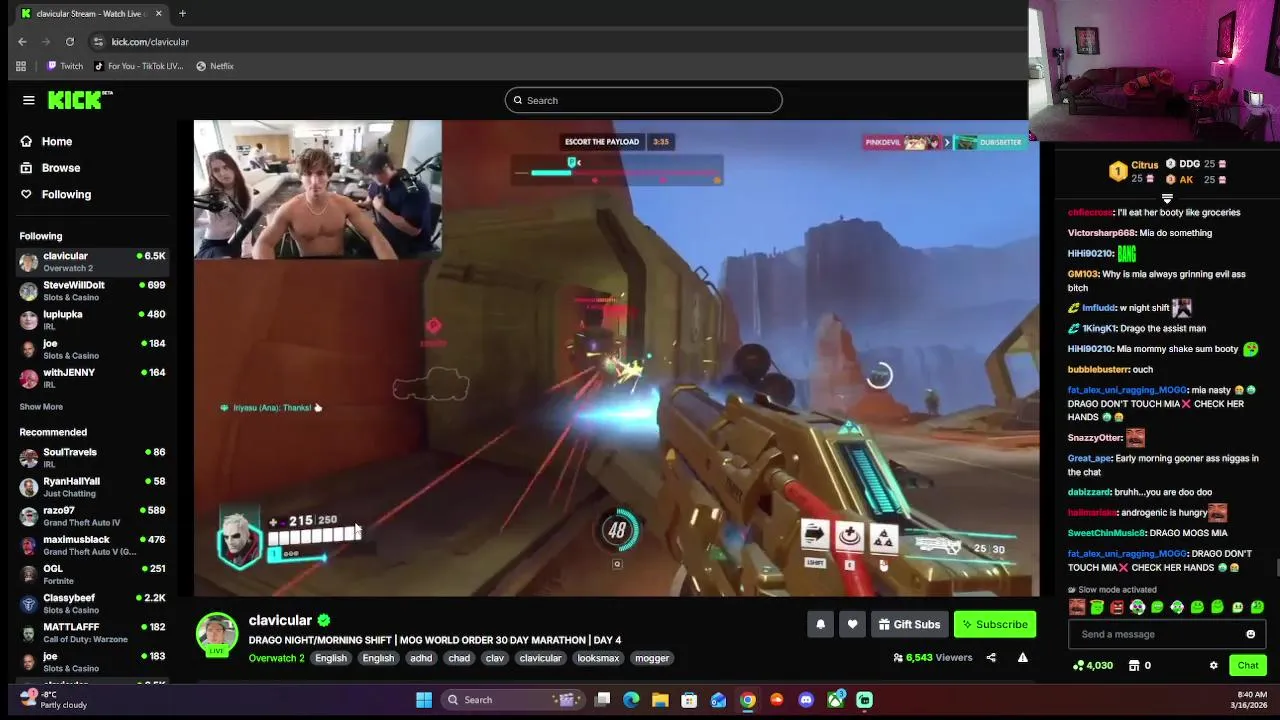The width and height of the screenshot is (1280, 720).
Task: Open MATTLAFFF recommended channel
Action: point(92,632)
